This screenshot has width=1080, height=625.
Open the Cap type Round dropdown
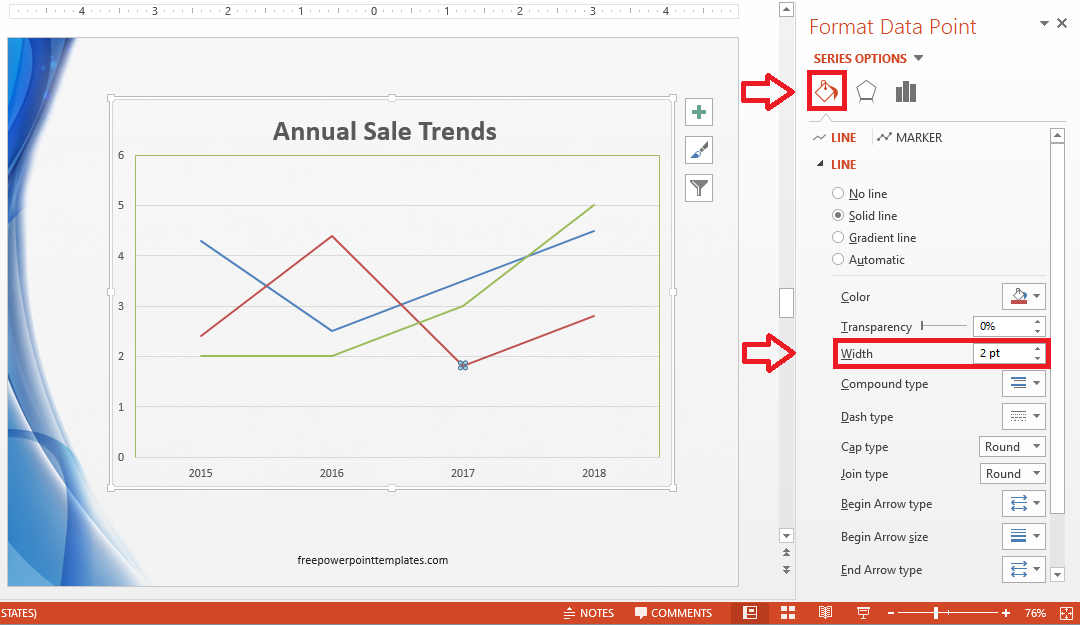pos(1012,446)
